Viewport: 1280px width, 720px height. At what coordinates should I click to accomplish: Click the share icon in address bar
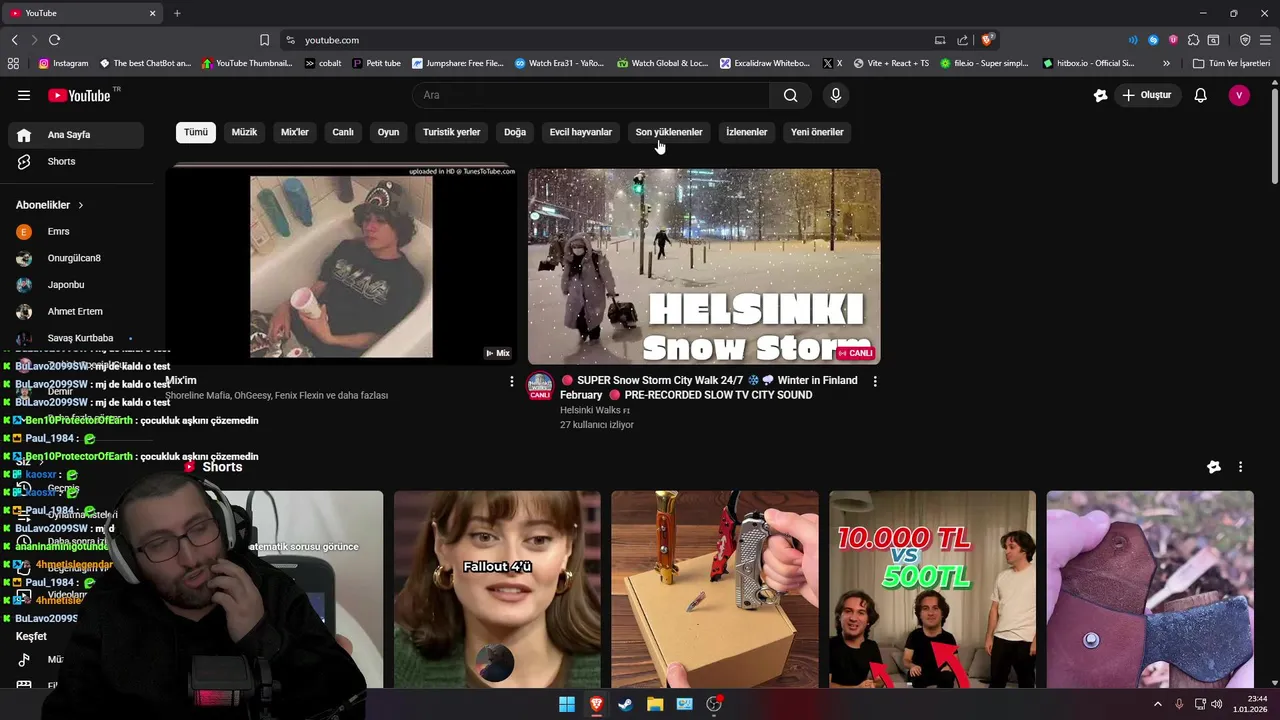click(x=962, y=40)
